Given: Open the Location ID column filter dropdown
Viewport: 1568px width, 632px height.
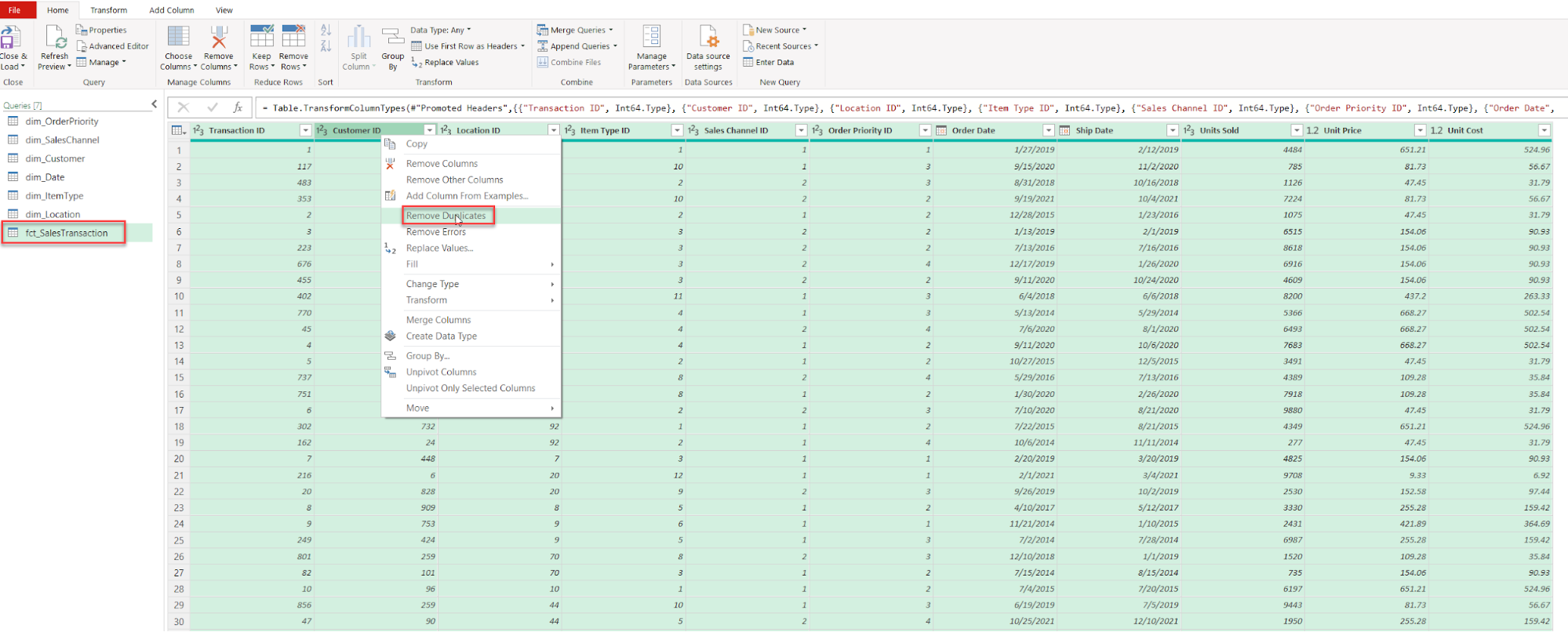Looking at the screenshot, I should pos(553,130).
